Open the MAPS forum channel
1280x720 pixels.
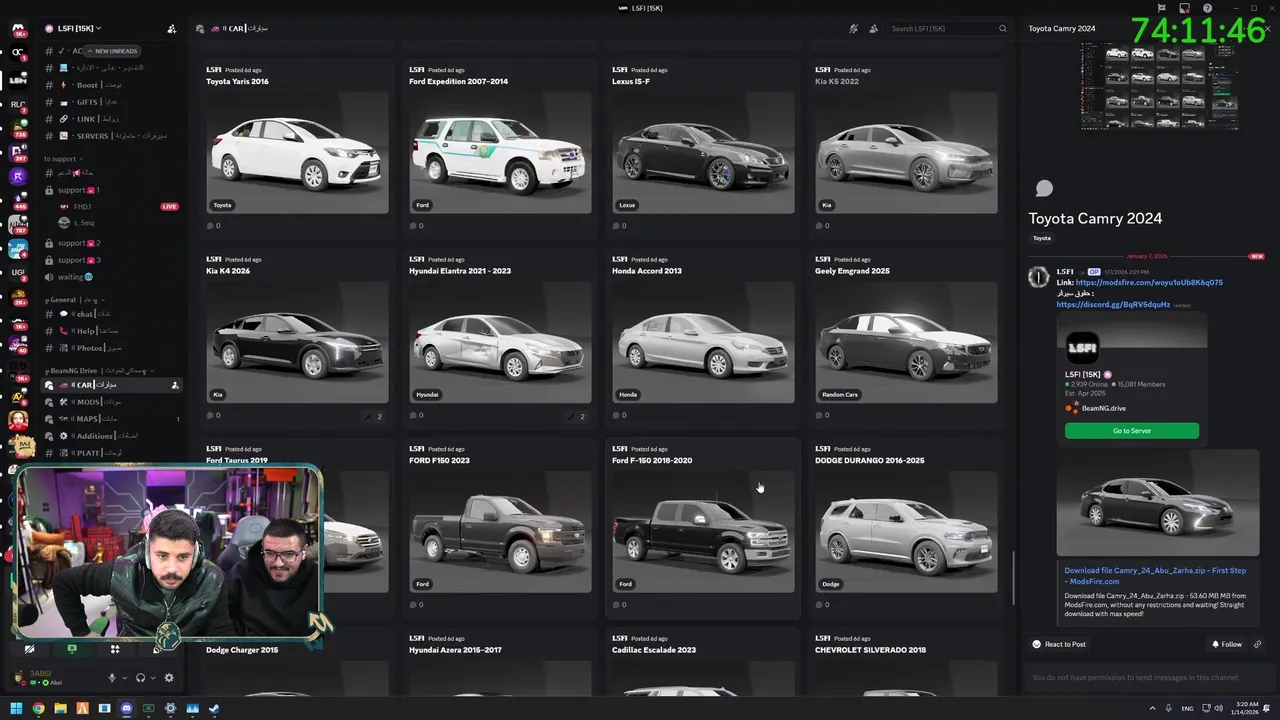click(110, 419)
